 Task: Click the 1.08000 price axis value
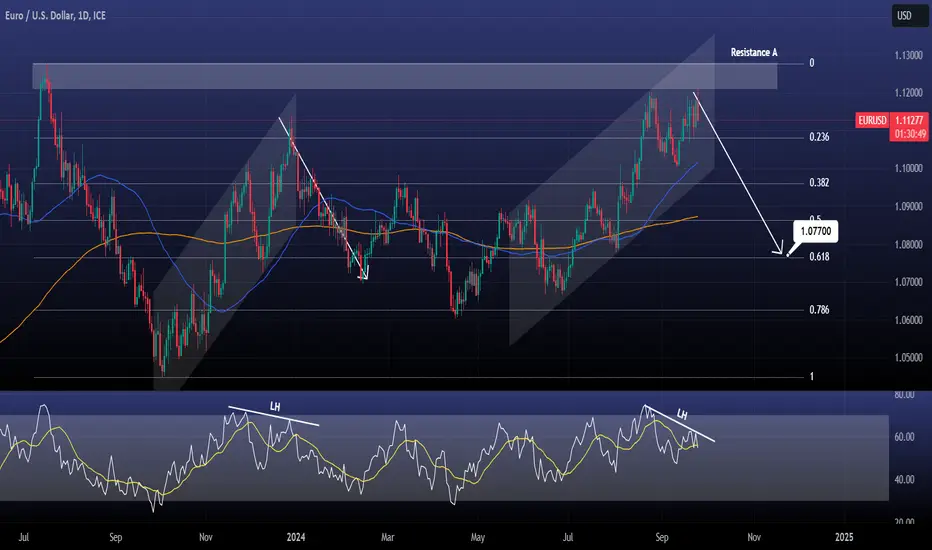(909, 244)
